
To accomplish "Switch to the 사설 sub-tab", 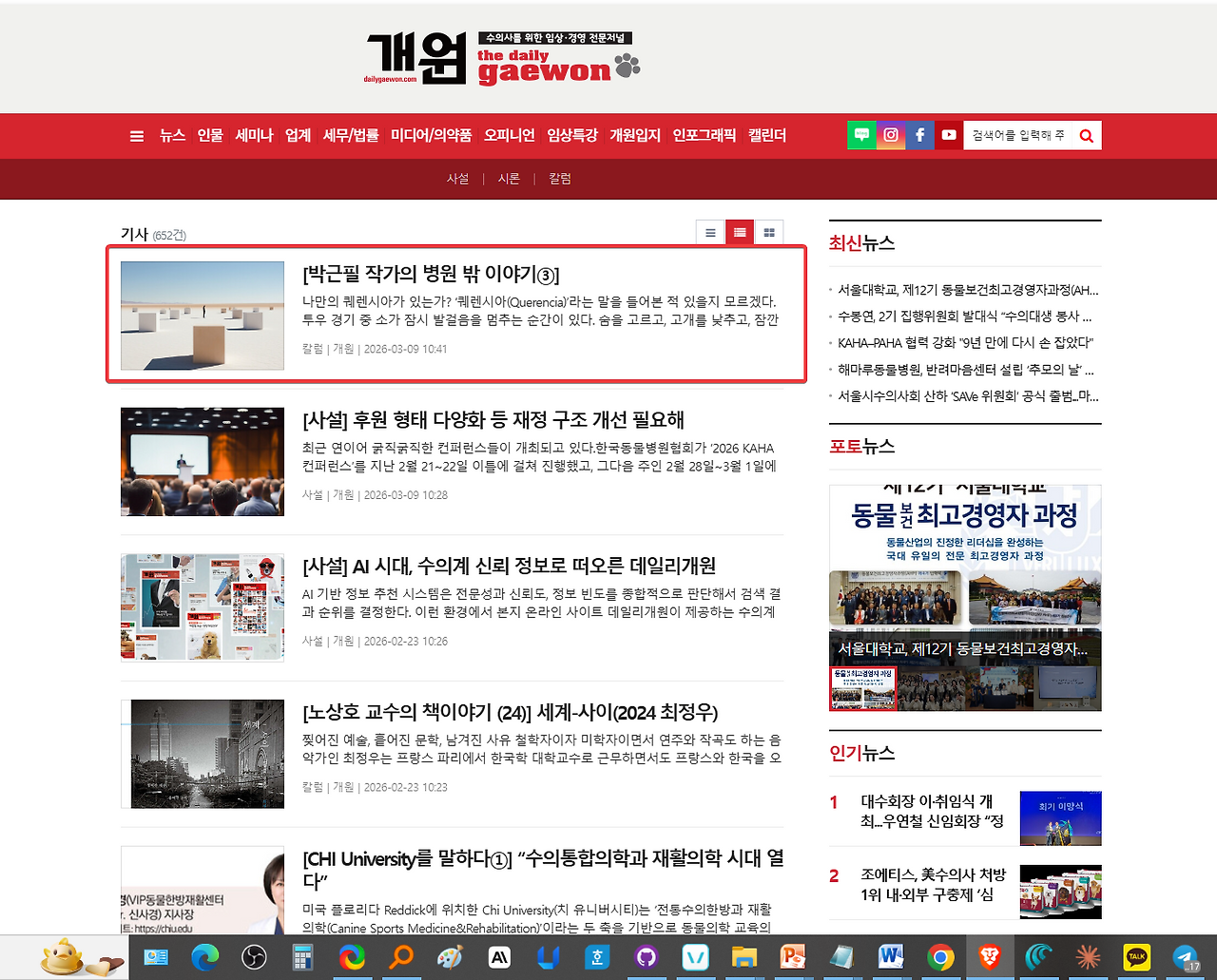I will click(458, 179).
